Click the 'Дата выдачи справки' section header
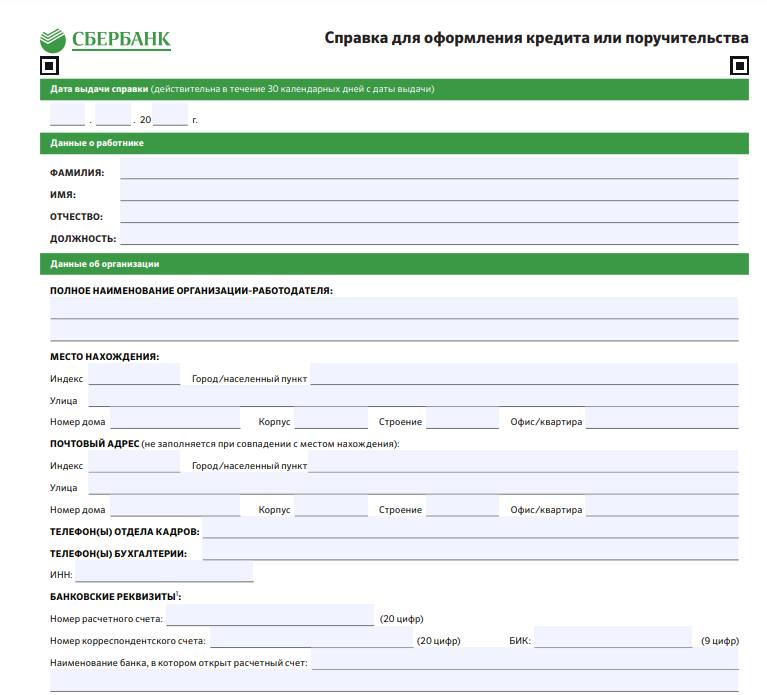The width and height of the screenshot is (767, 695). (x=394, y=90)
